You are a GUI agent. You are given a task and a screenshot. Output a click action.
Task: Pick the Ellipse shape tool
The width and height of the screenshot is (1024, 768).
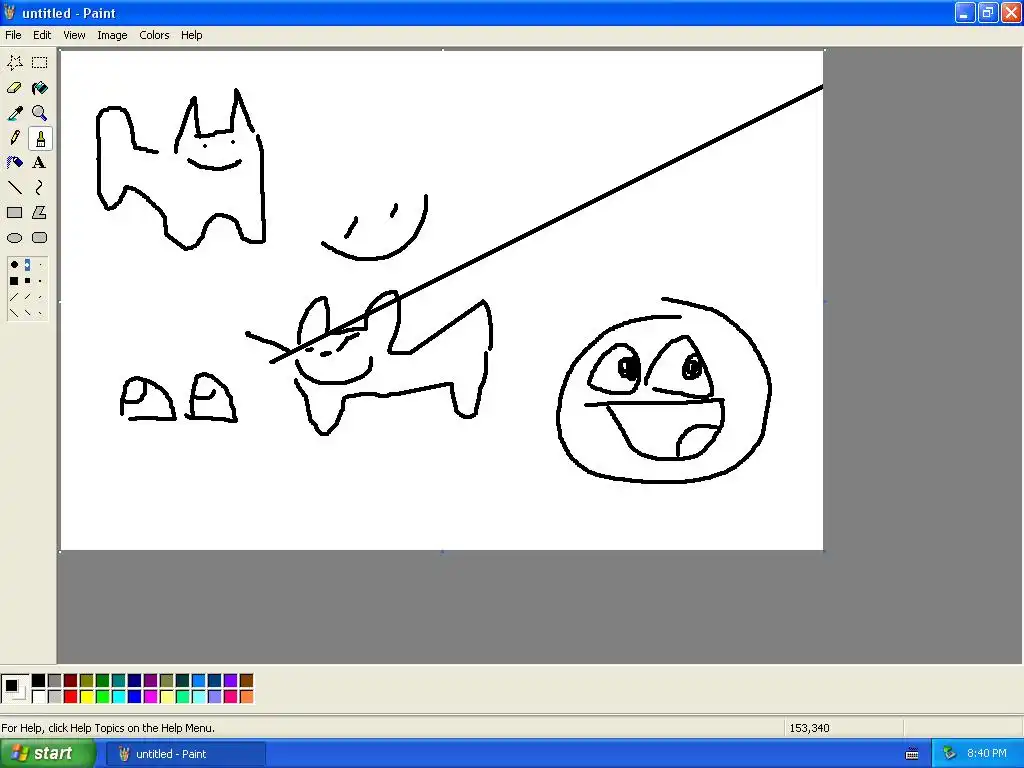click(x=14, y=238)
